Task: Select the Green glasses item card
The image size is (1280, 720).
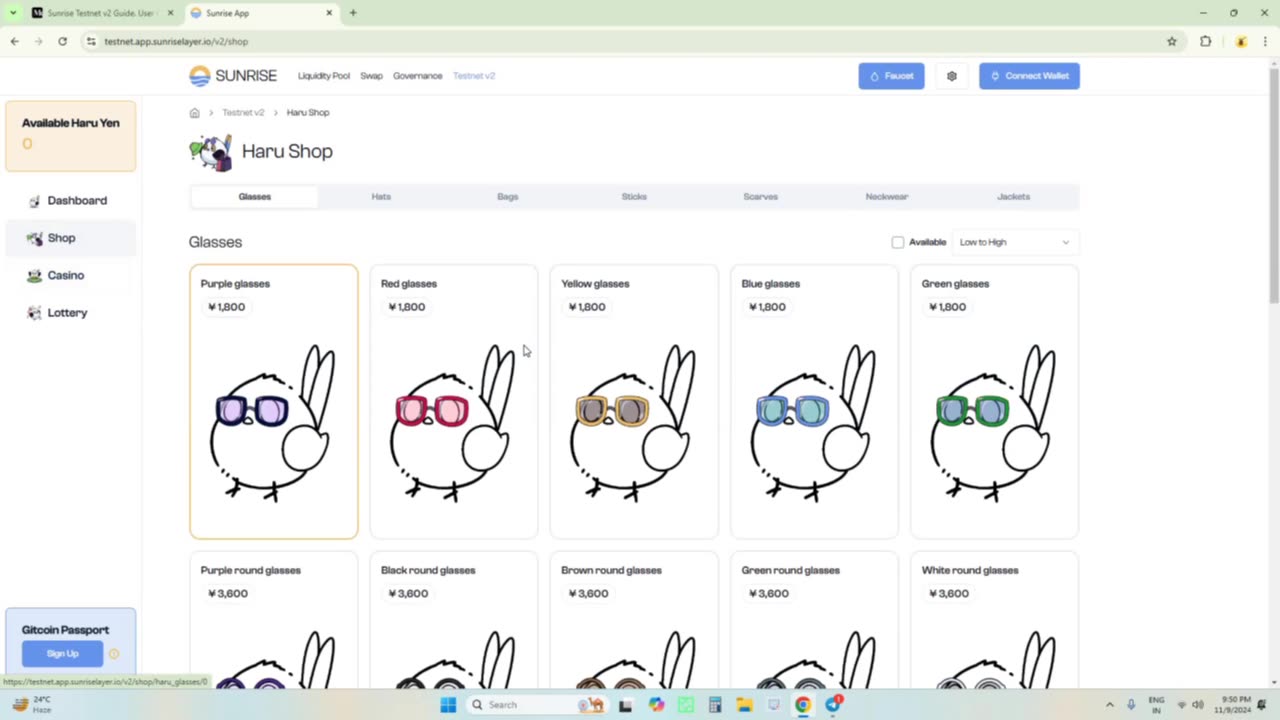Action: [994, 402]
